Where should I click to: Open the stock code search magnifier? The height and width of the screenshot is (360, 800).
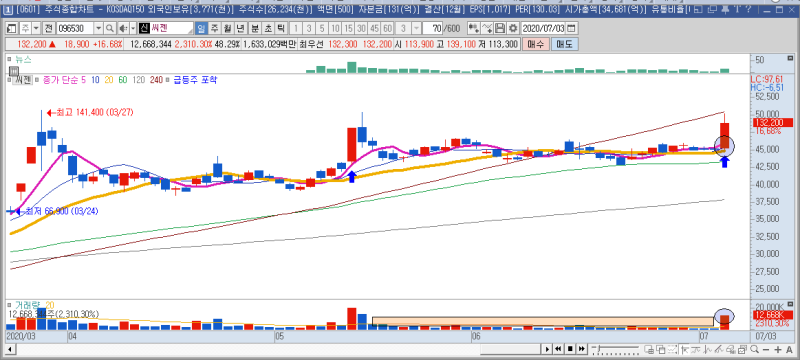pyautogui.click(x=110, y=28)
